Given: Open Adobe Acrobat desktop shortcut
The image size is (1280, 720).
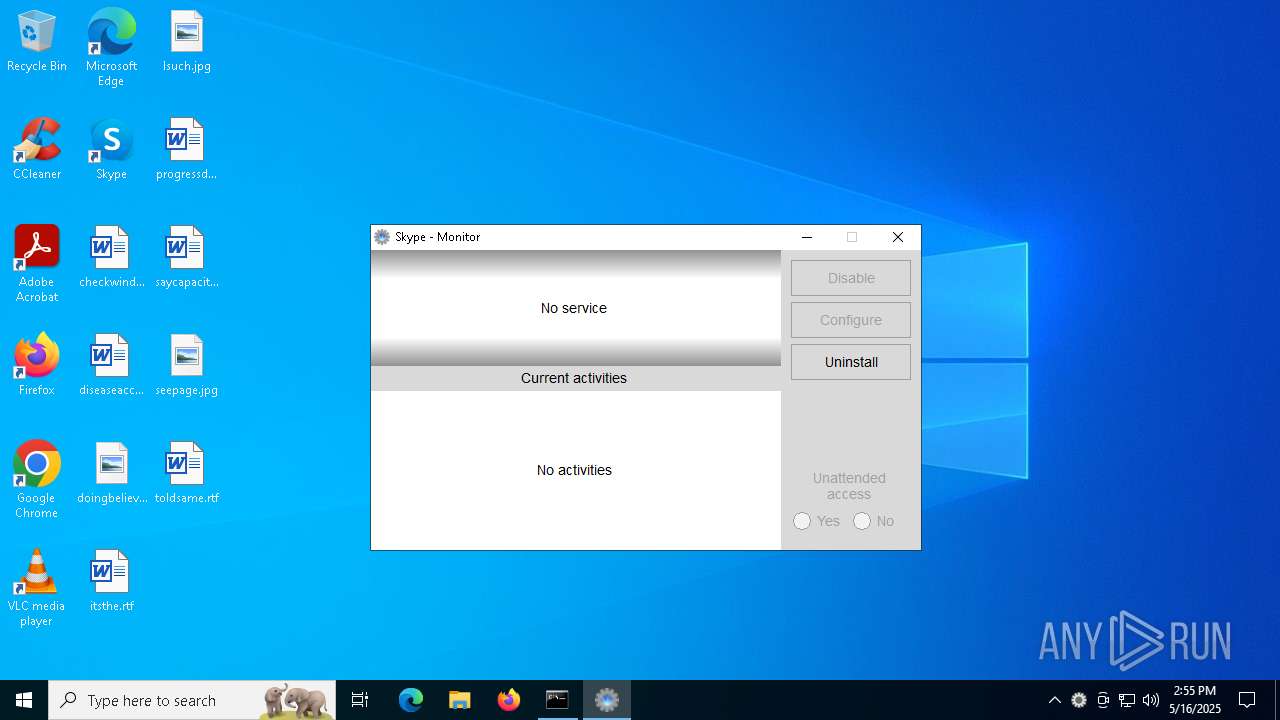Looking at the screenshot, I should (x=37, y=264).
